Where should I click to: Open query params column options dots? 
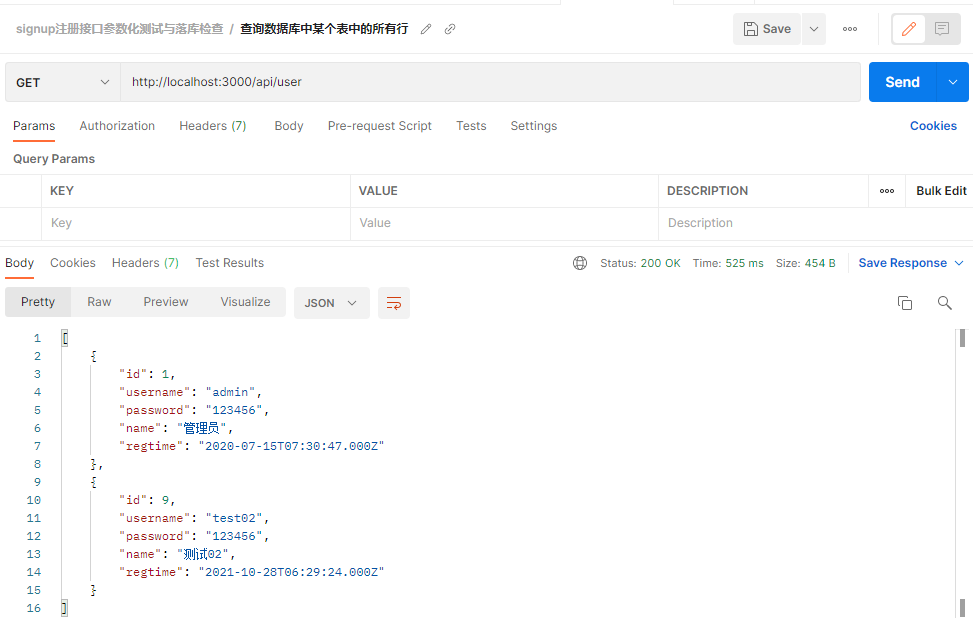887,191
